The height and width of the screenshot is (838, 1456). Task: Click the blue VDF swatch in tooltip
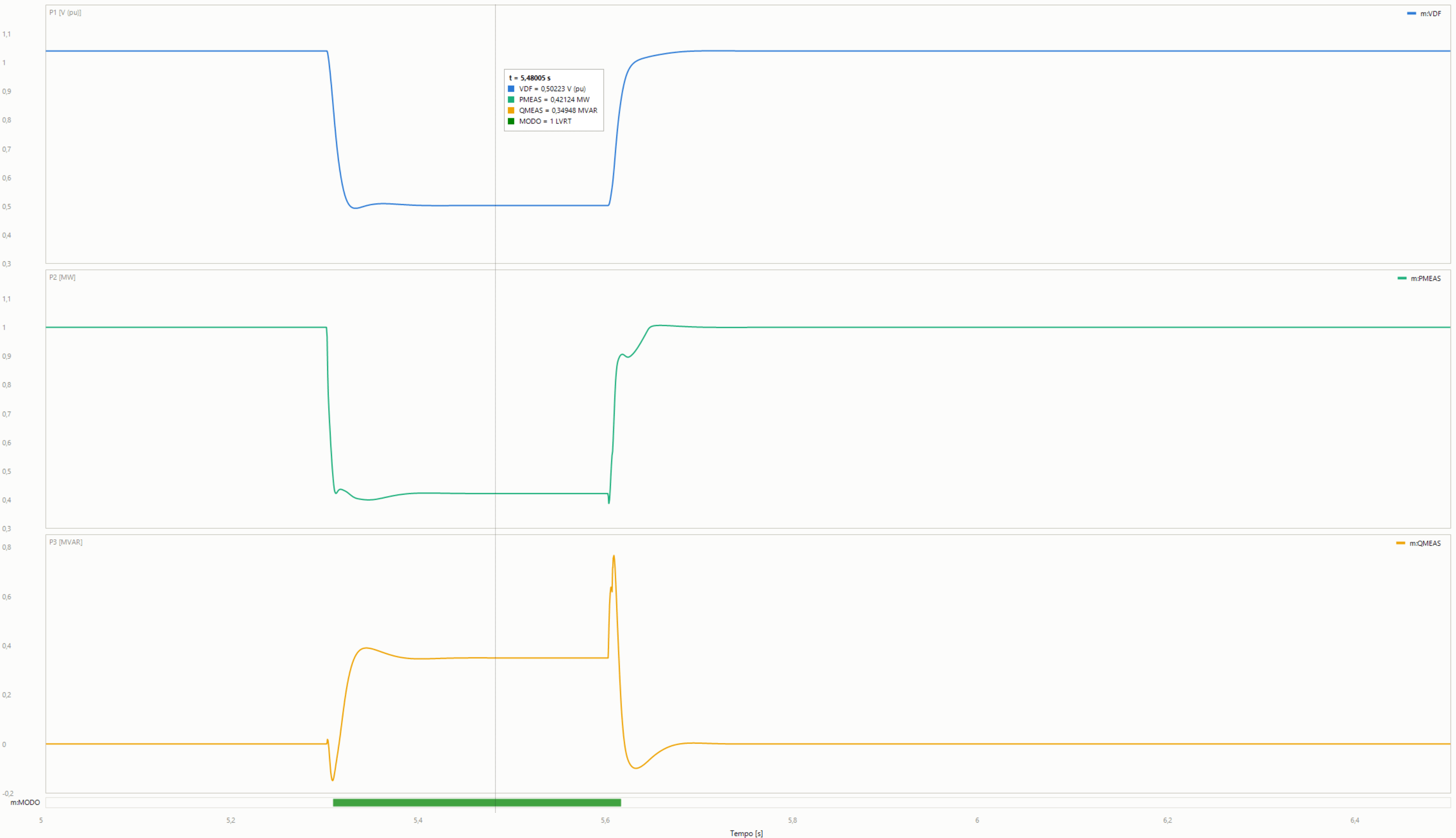(x=511, y=89)
